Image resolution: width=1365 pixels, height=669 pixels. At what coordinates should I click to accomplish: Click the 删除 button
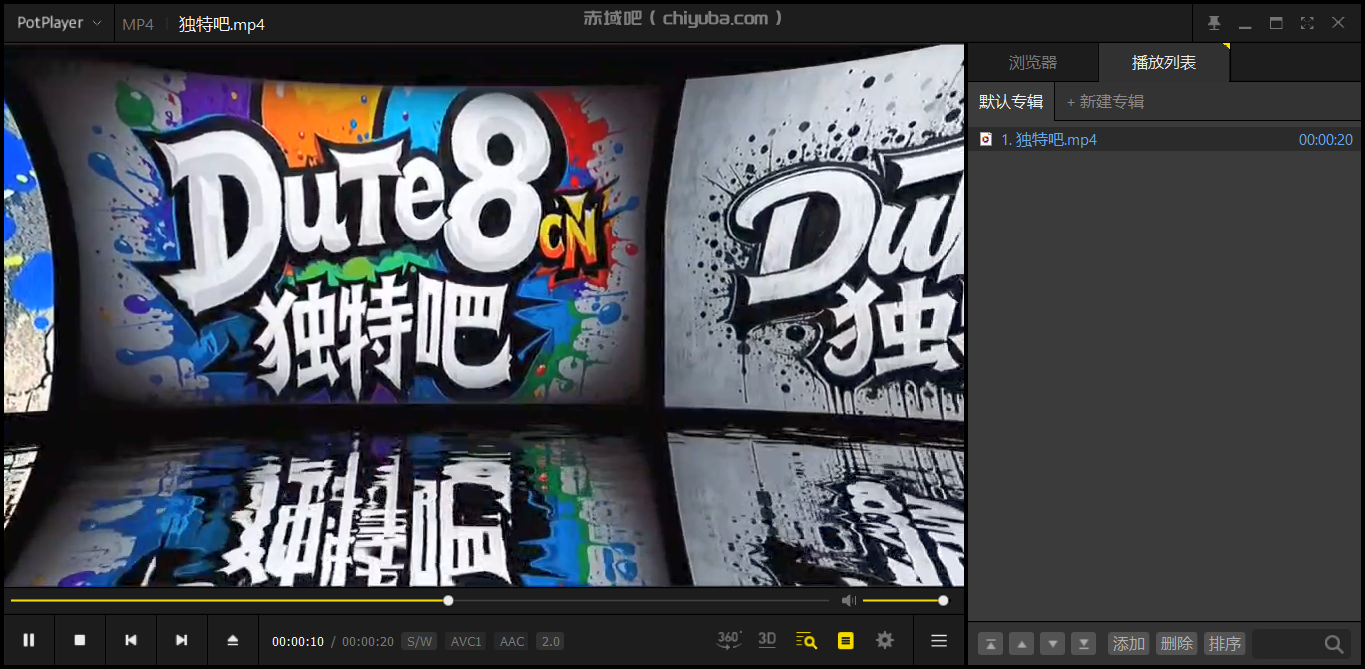click(1177, 644)
